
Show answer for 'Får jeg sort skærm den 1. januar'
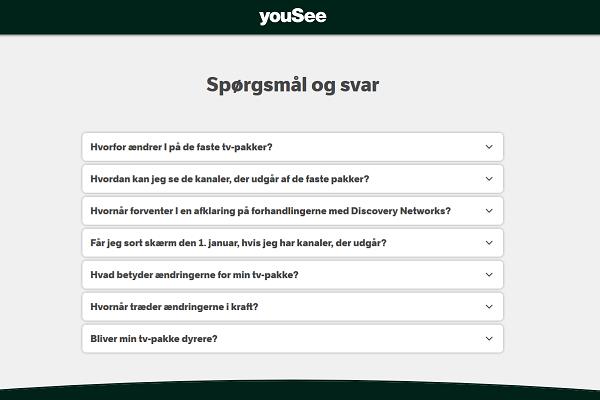click(x=238, y=243)
